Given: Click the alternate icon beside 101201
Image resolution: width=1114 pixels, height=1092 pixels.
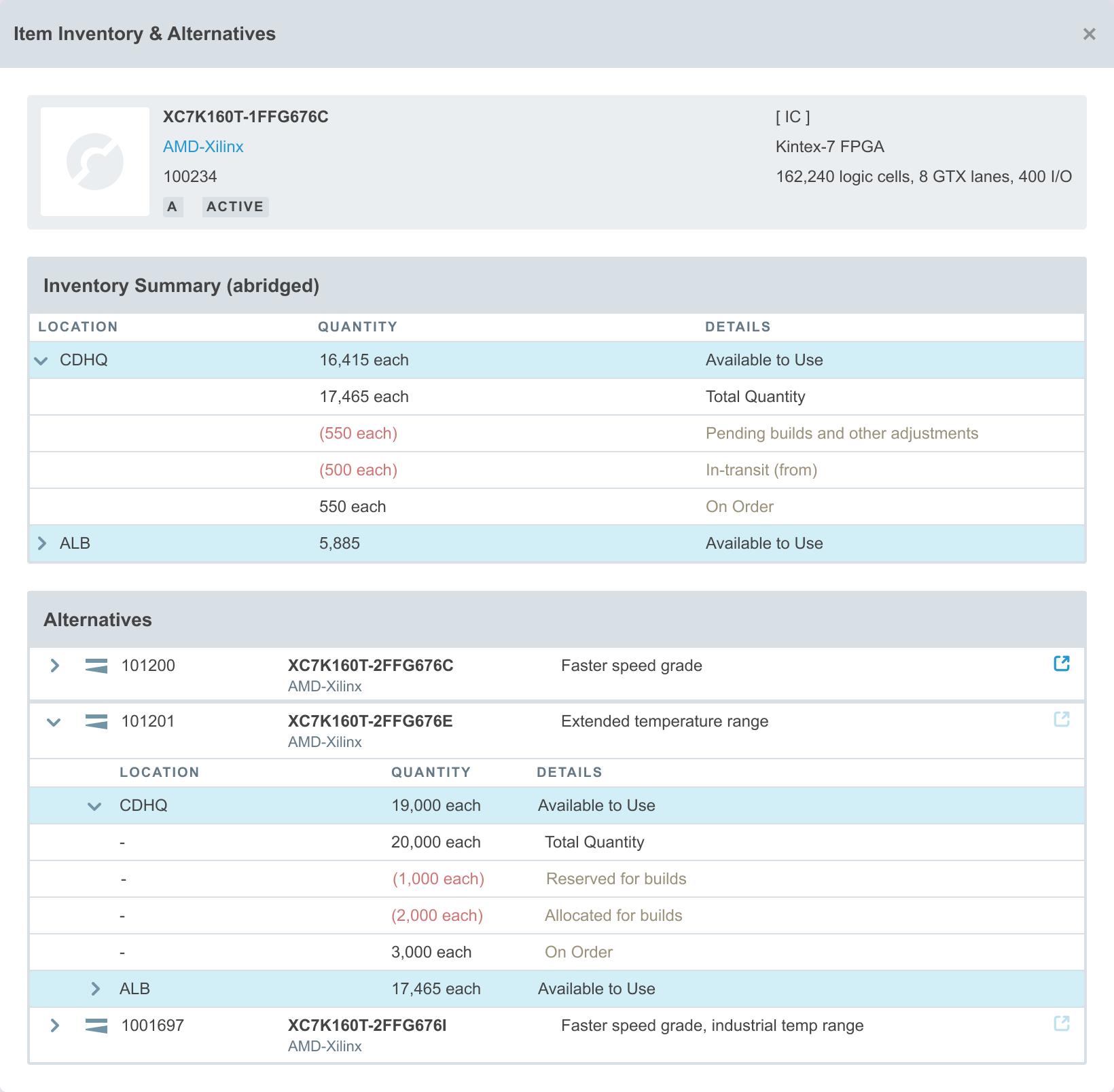Looking at the screenshot, I should 96,721.
